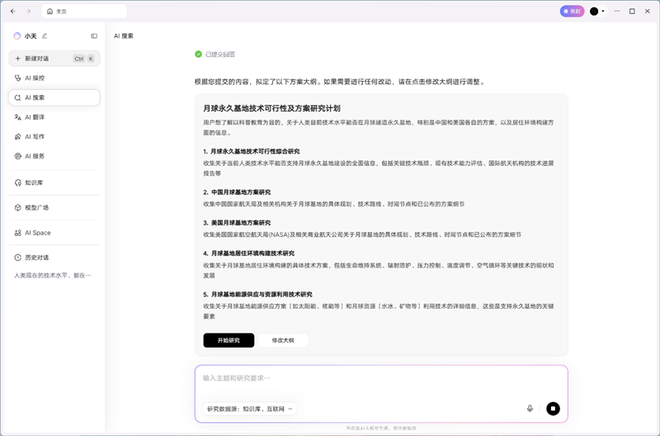This screenshot has width=660, height=436.
Task: Open the profile avatar dropdown at top right
Action: (x=598, y=11)
